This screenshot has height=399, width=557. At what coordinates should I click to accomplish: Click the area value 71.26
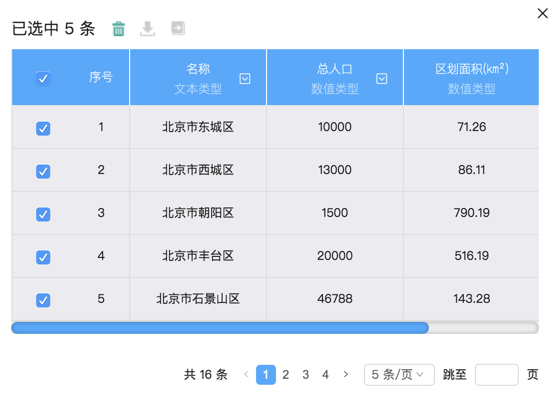(471, 127)
